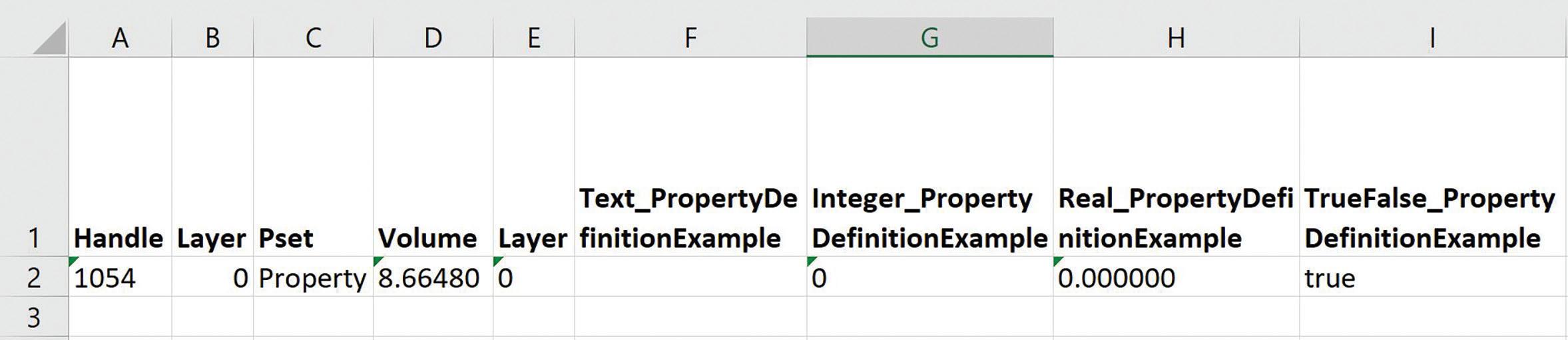Screen dimensions: 1568x340
Task: Select row 2 header
Action: 33,278
